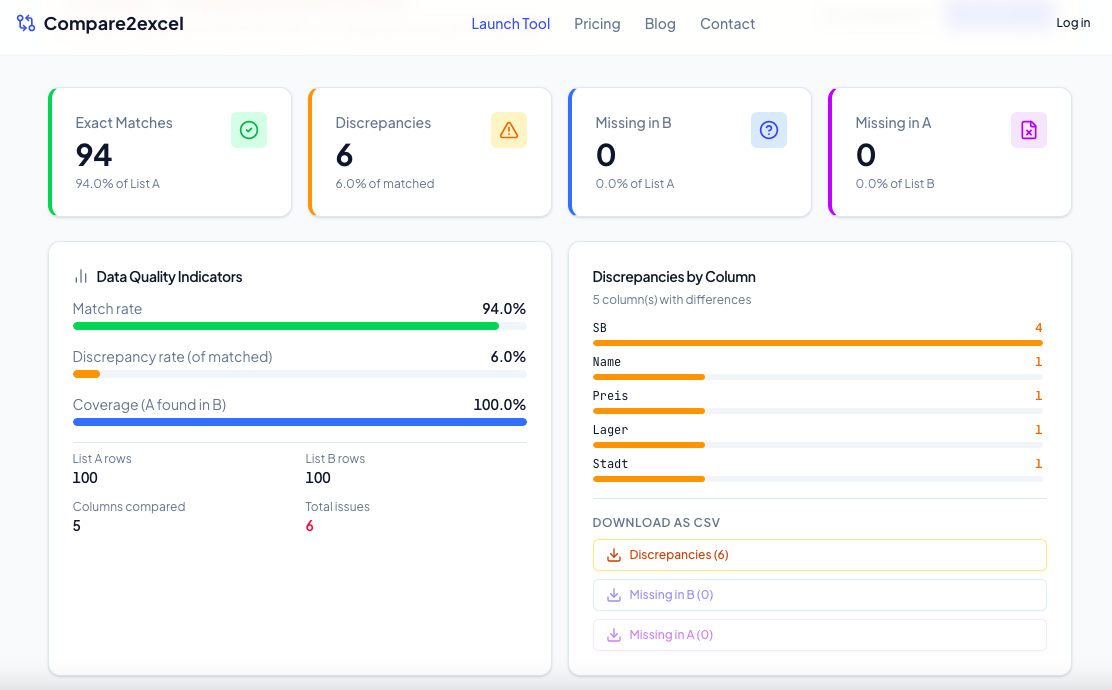
Task: Select the Exact Matches summary card
Action: (170, 152)
